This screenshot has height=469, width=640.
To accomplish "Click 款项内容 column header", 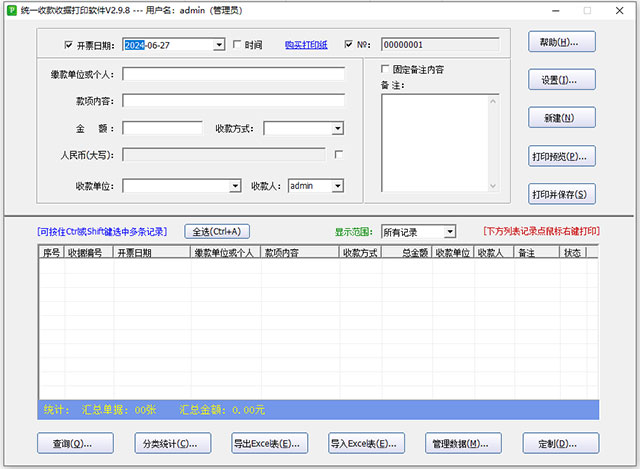I will [x=300, y=253].
